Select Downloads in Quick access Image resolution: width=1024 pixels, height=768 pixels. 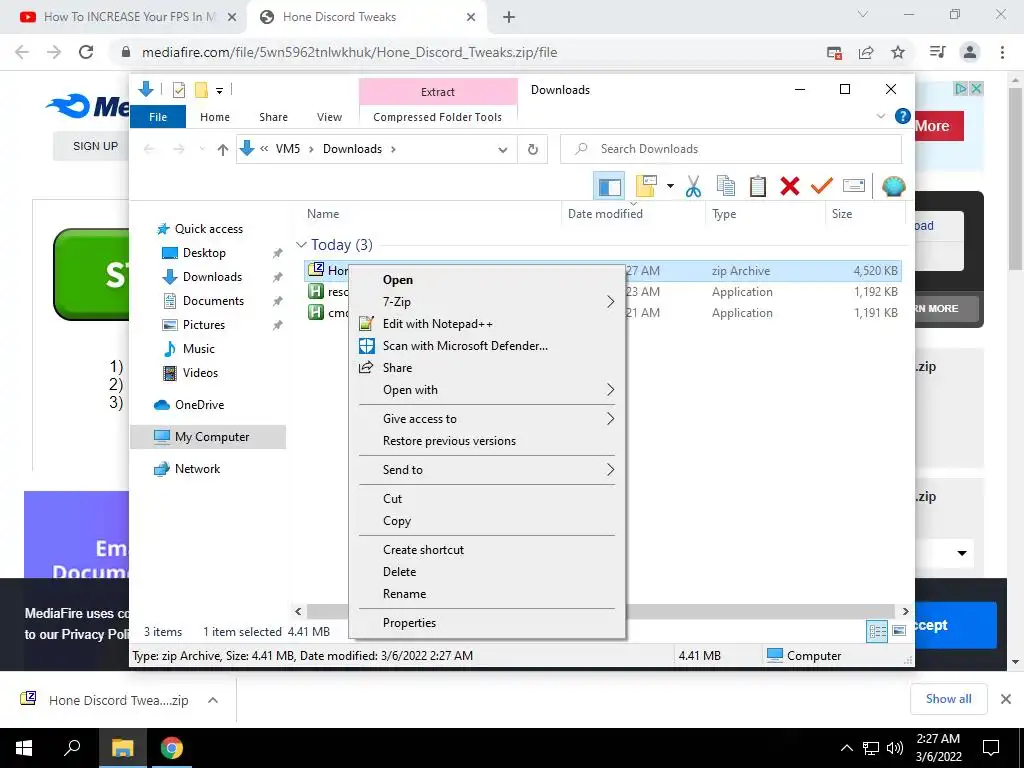pos(212,277)
